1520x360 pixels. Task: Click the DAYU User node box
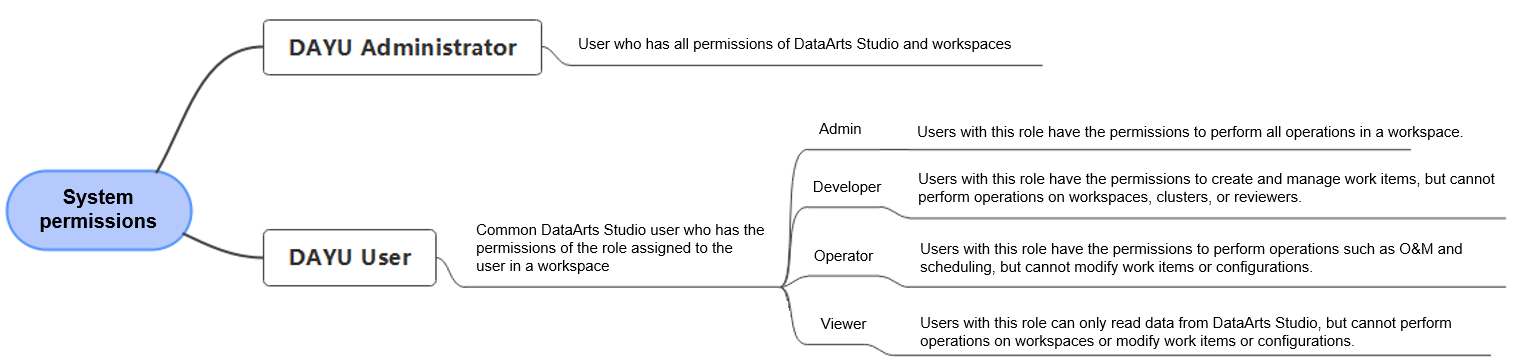[x=350, y=257]
